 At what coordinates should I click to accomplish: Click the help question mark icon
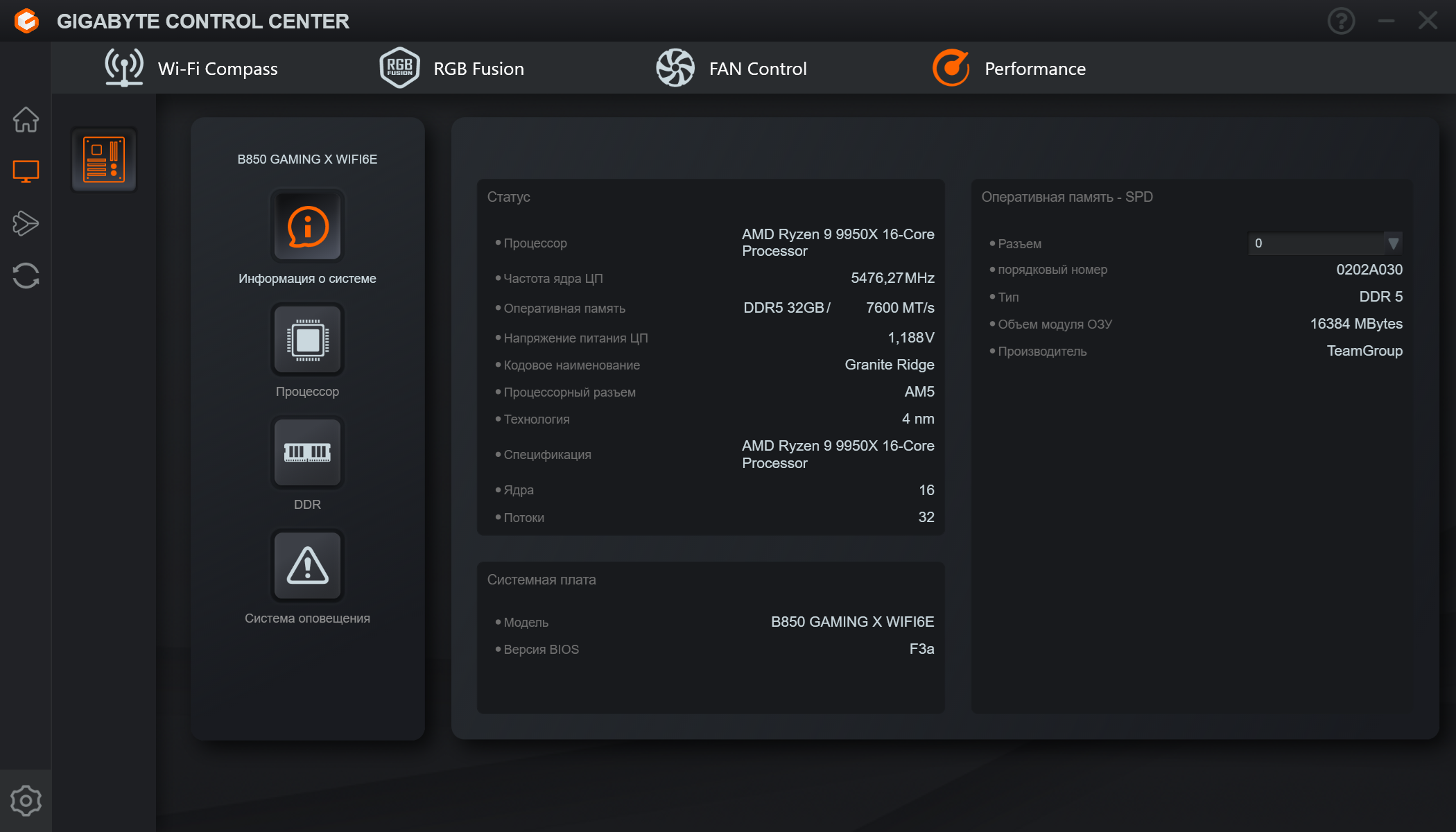tap(1341, 21)
